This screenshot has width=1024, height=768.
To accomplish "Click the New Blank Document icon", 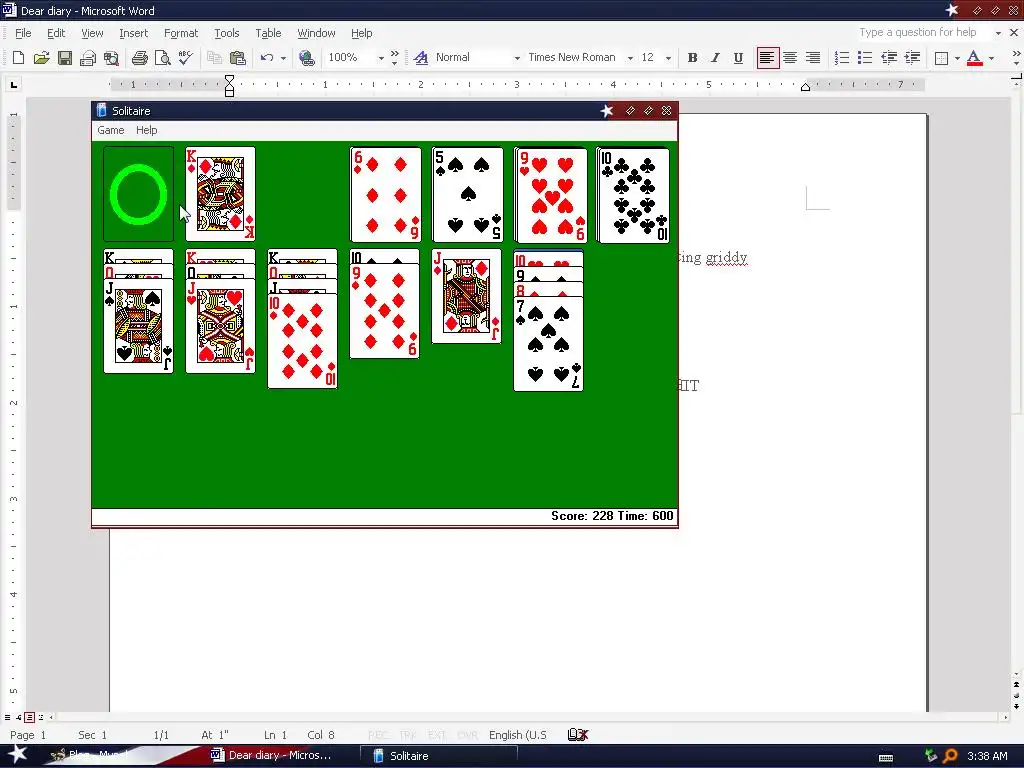I will tap(18, 57).
